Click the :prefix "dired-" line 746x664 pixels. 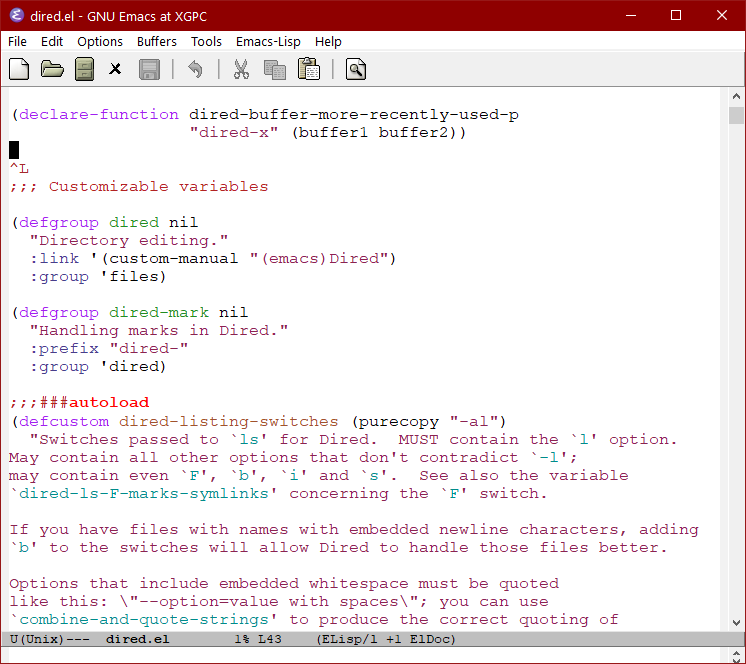click(x=109, y=349)
